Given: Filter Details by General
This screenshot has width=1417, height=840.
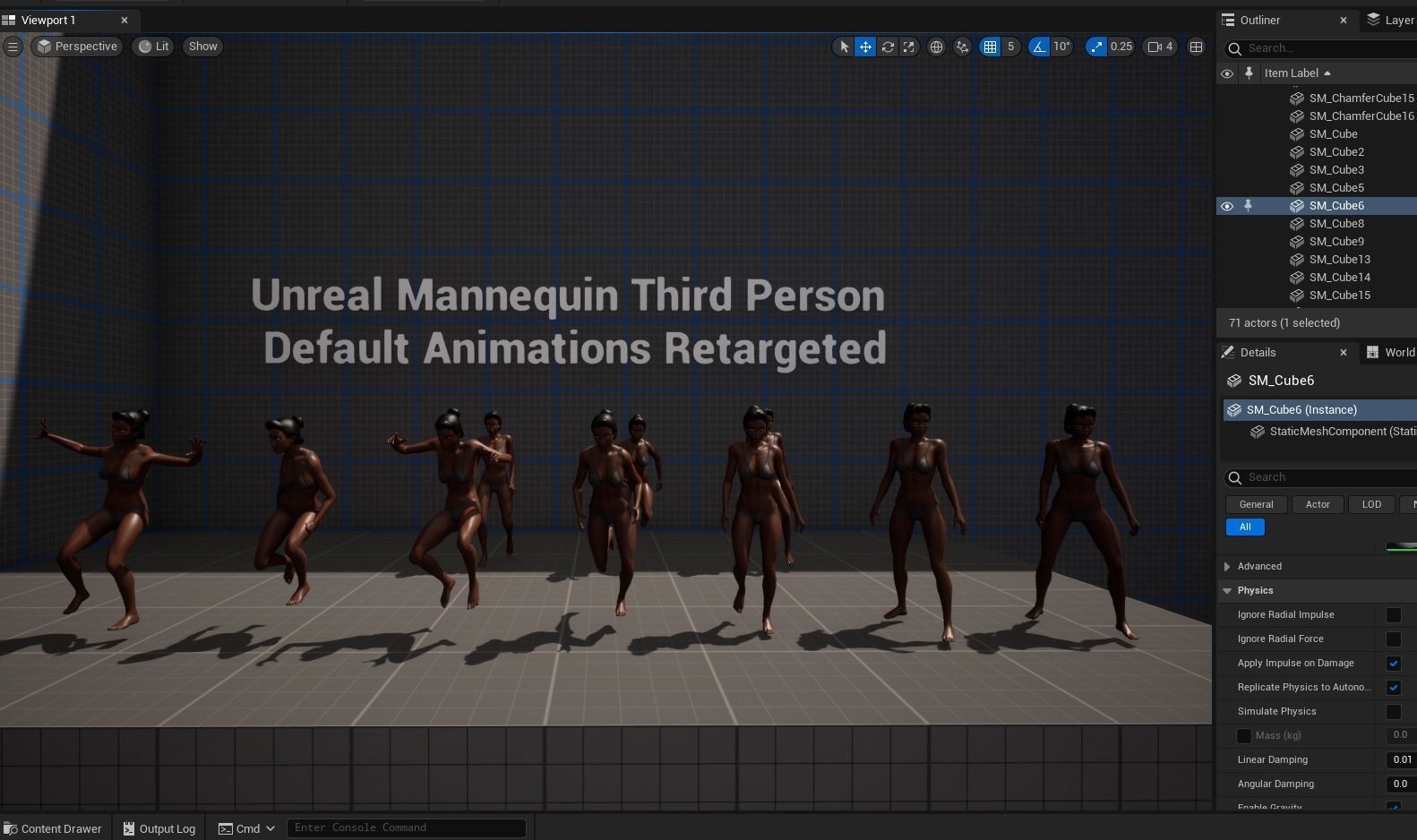Looking at the screenshot, I should pos(1256,504).
